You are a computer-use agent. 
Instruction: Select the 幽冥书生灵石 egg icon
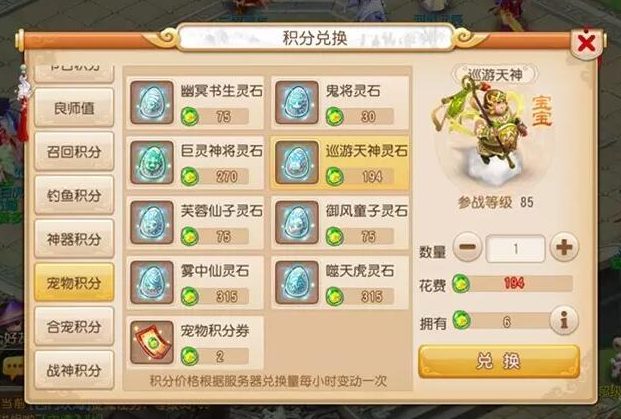(x=152, y=102)
